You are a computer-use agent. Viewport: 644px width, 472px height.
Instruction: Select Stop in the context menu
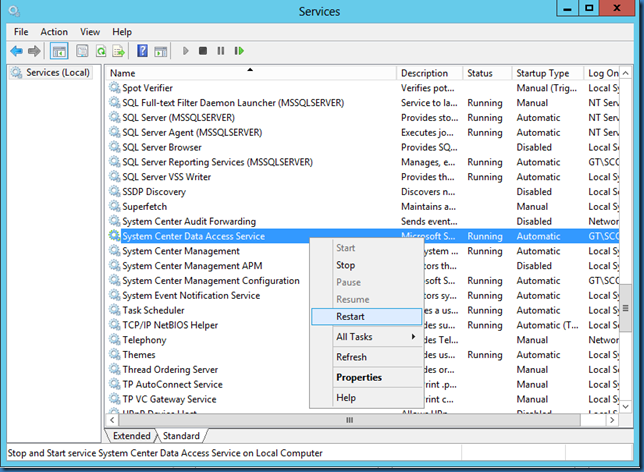tap(345, 266)
